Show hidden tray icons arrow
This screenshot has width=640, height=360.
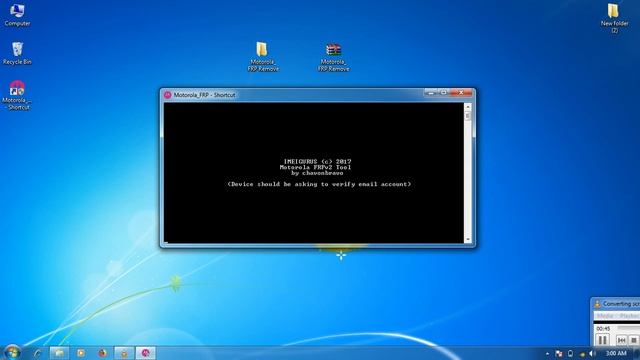[547, 353]
